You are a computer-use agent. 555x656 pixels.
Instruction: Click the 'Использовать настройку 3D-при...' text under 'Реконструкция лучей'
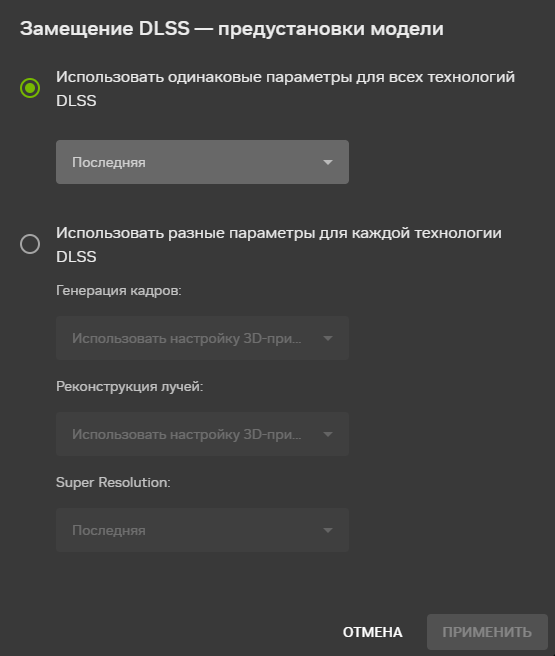coord(187,434)
